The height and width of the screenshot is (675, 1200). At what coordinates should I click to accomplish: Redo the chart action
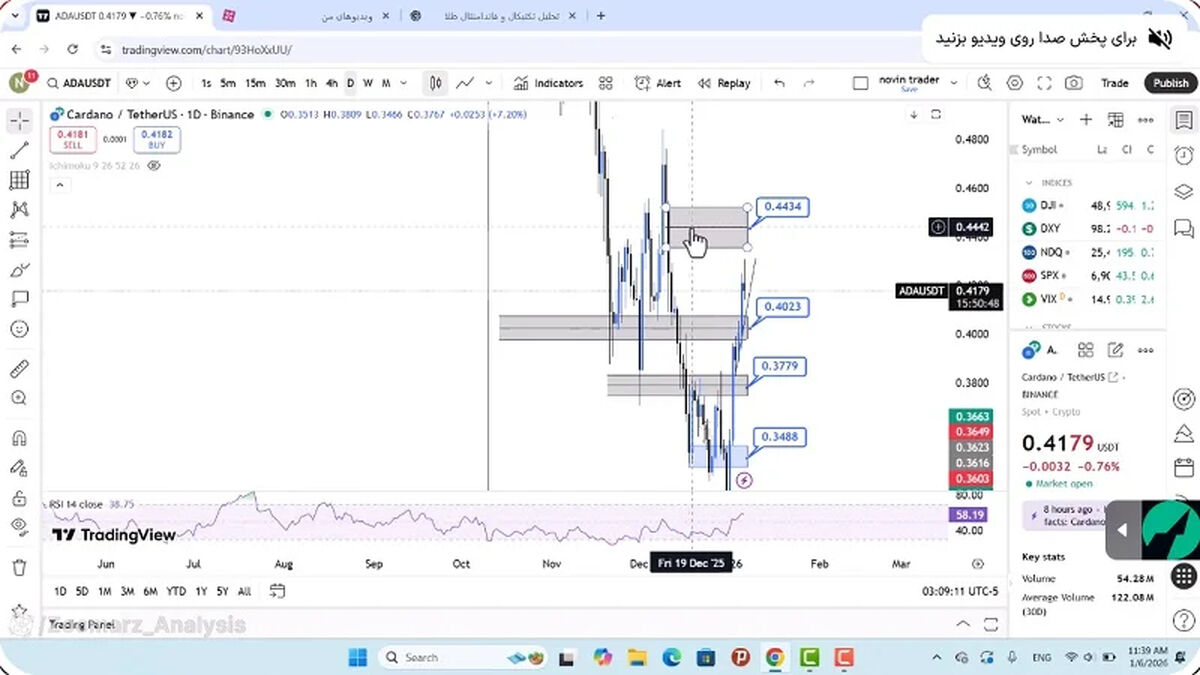click(x=809, y=83)
